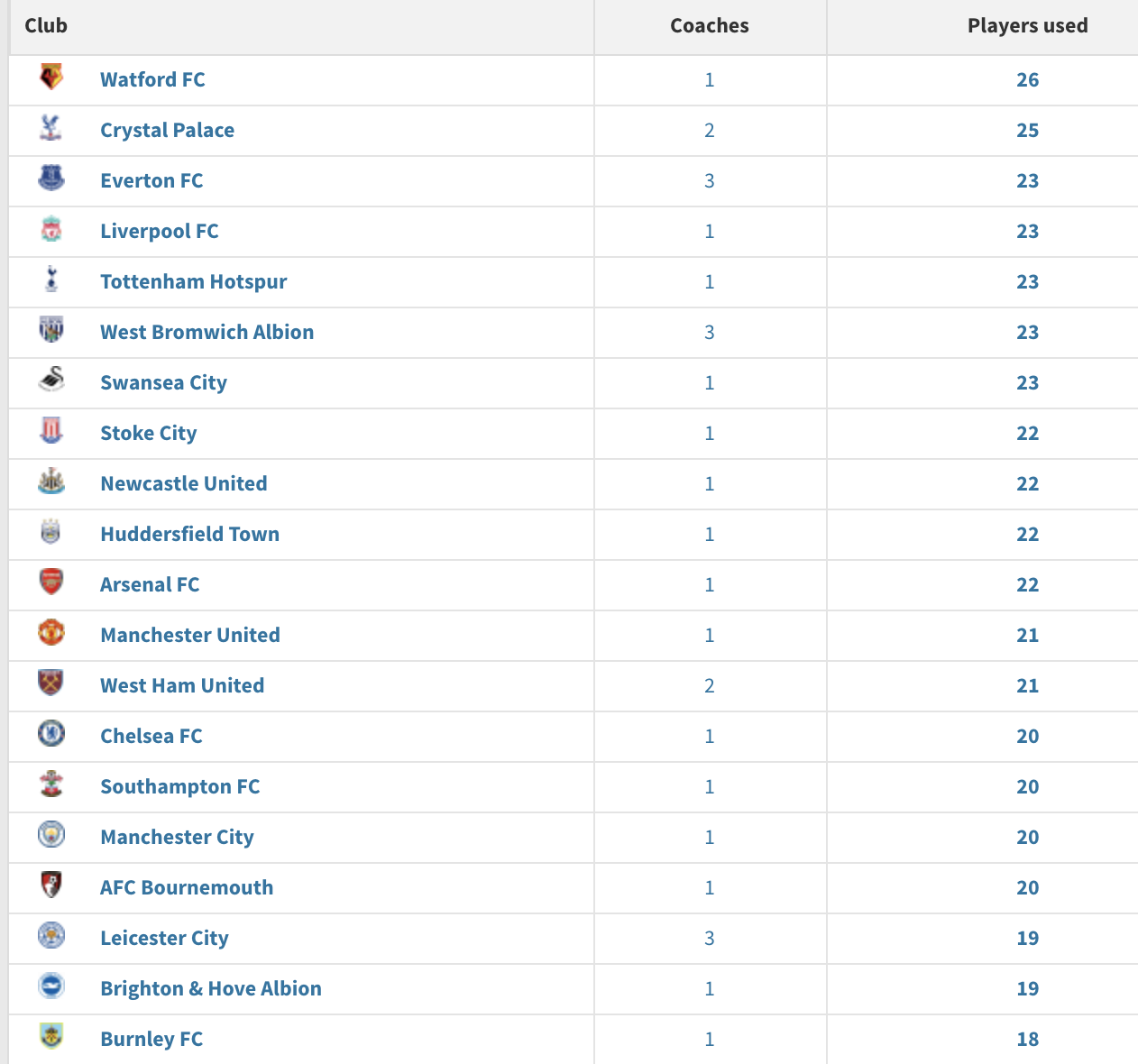Open Brighton & Hove Albion link
Screen dimensions: 1138x1064
point(211,988)
